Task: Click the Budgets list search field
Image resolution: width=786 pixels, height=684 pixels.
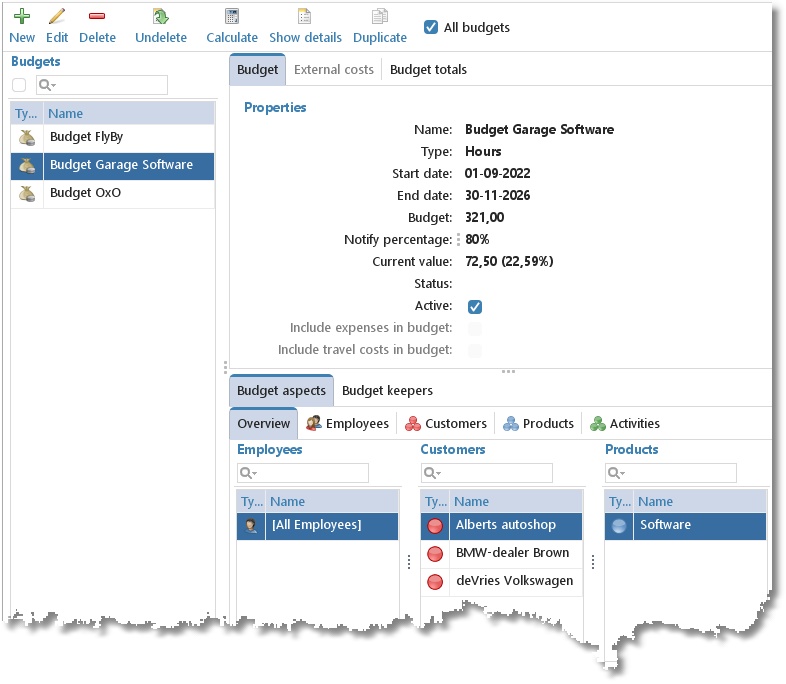Action: (102, 85)
